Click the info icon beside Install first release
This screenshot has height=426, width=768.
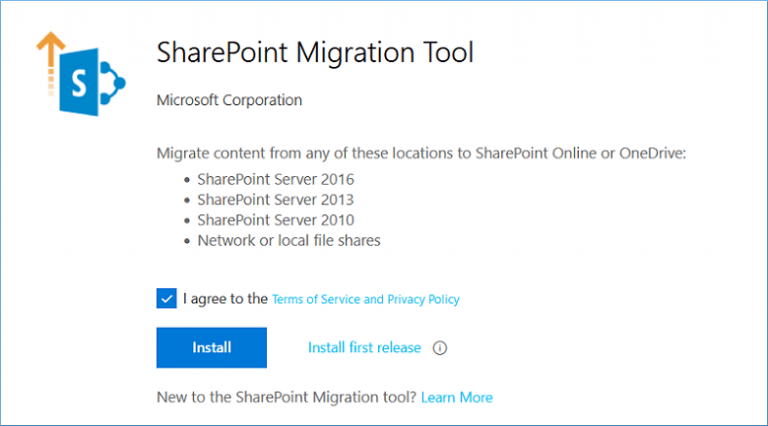click(439, 349)
